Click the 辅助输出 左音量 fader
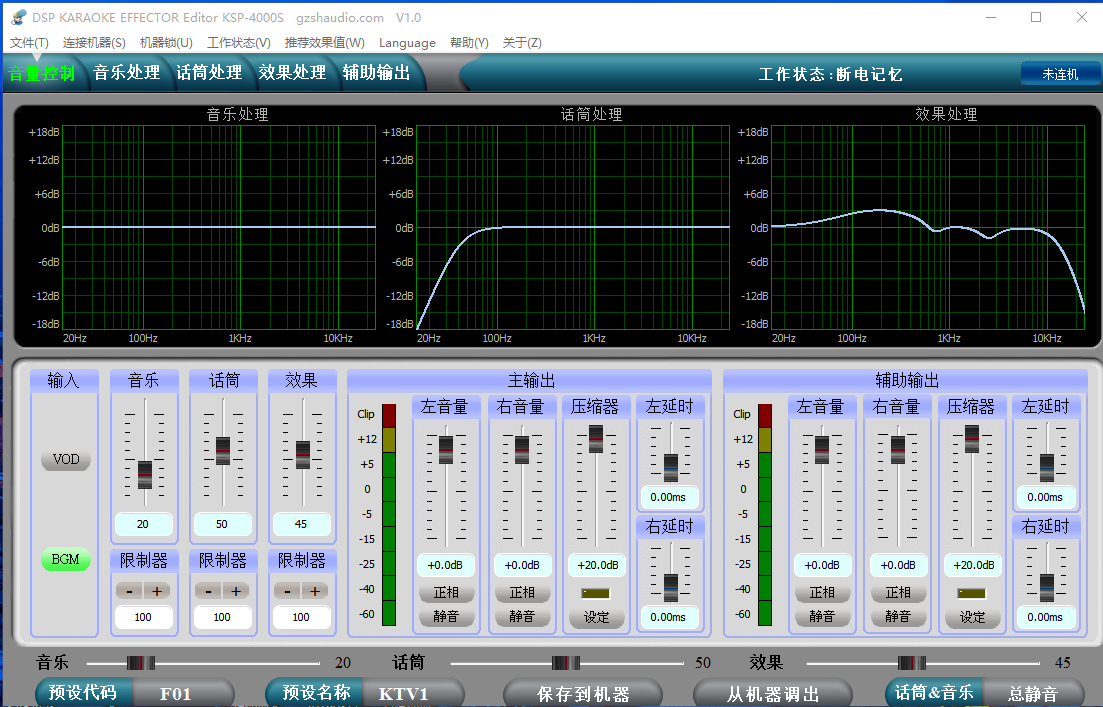Viewport: 1103px width, 707px height. [822, 450]
